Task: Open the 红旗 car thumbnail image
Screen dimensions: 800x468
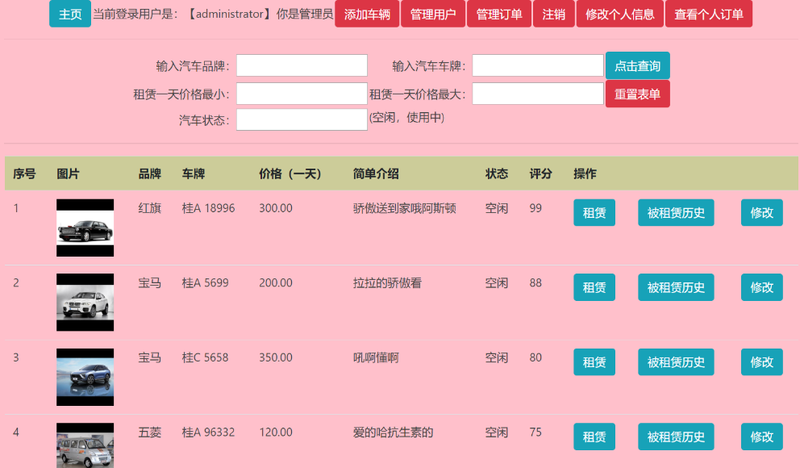Action: (85, 228)
